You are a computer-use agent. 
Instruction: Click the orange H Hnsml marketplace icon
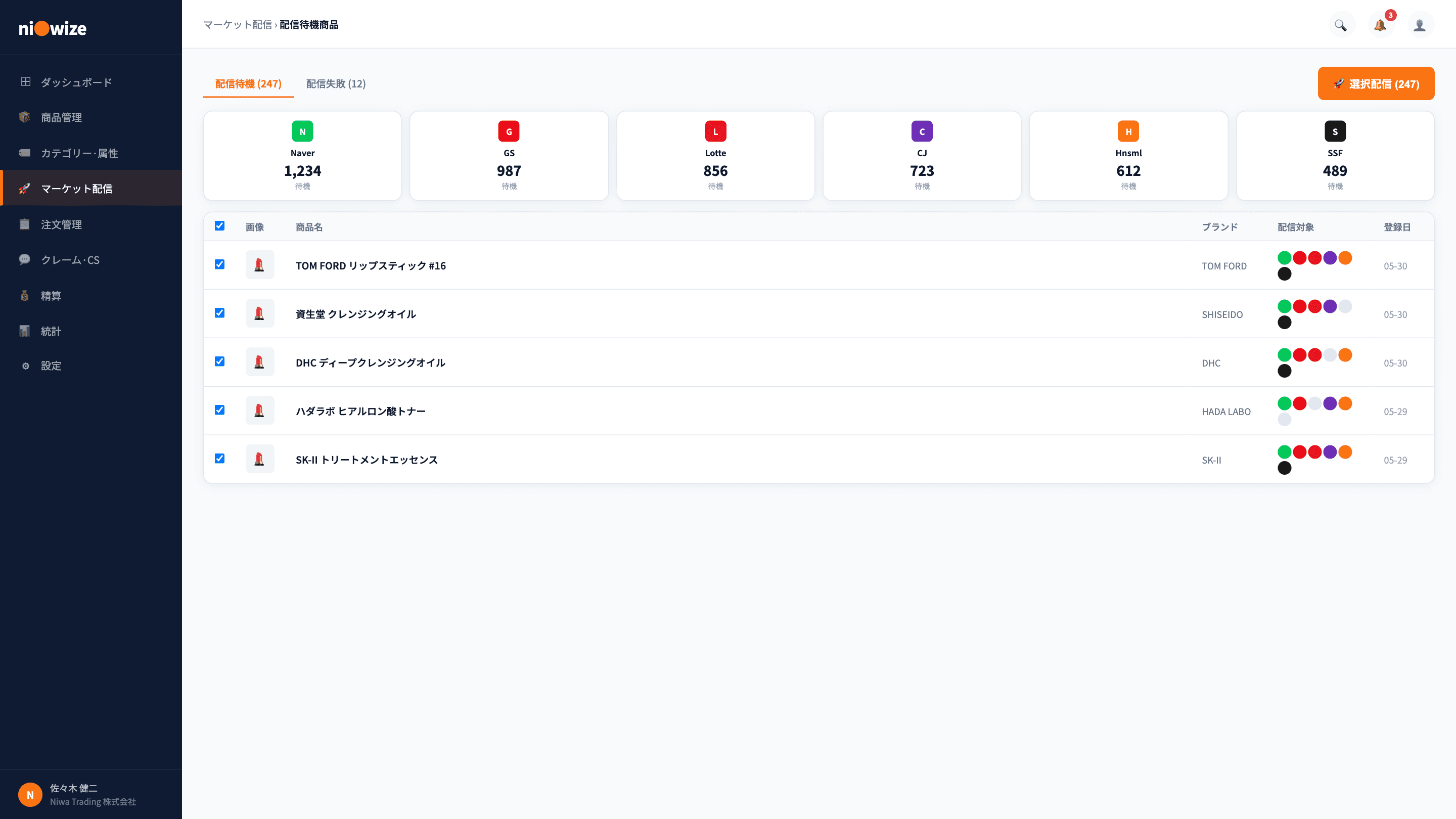[1128, 131]
